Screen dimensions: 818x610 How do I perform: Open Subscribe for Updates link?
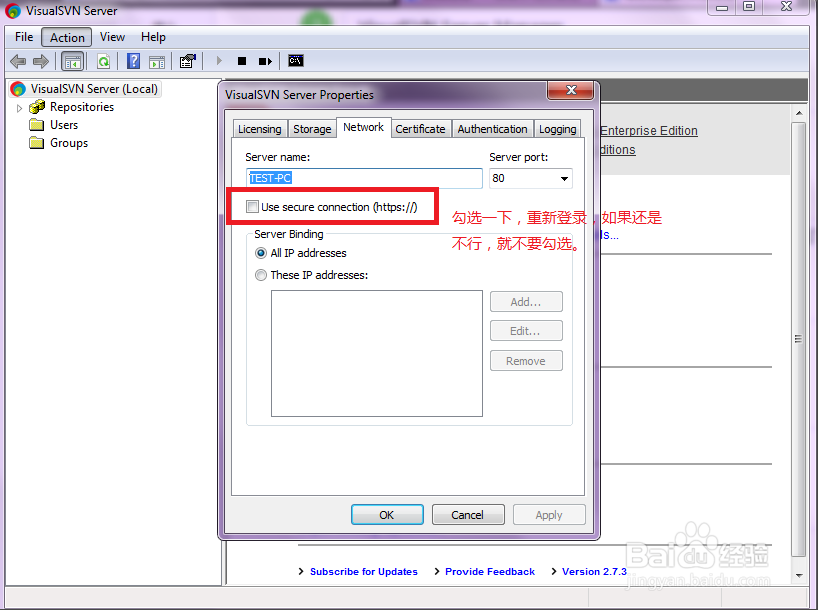364,572
